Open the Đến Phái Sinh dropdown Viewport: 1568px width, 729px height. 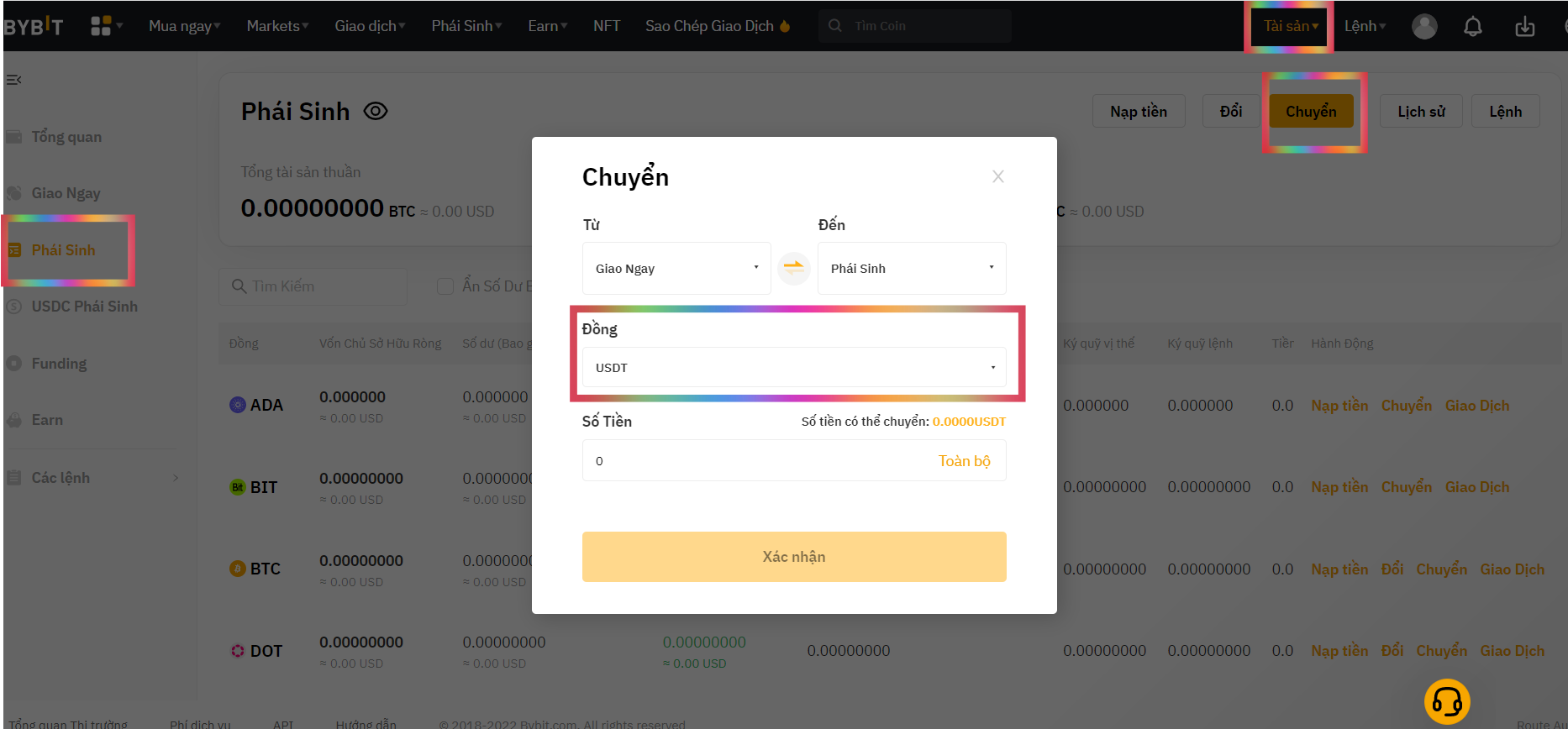912,268
